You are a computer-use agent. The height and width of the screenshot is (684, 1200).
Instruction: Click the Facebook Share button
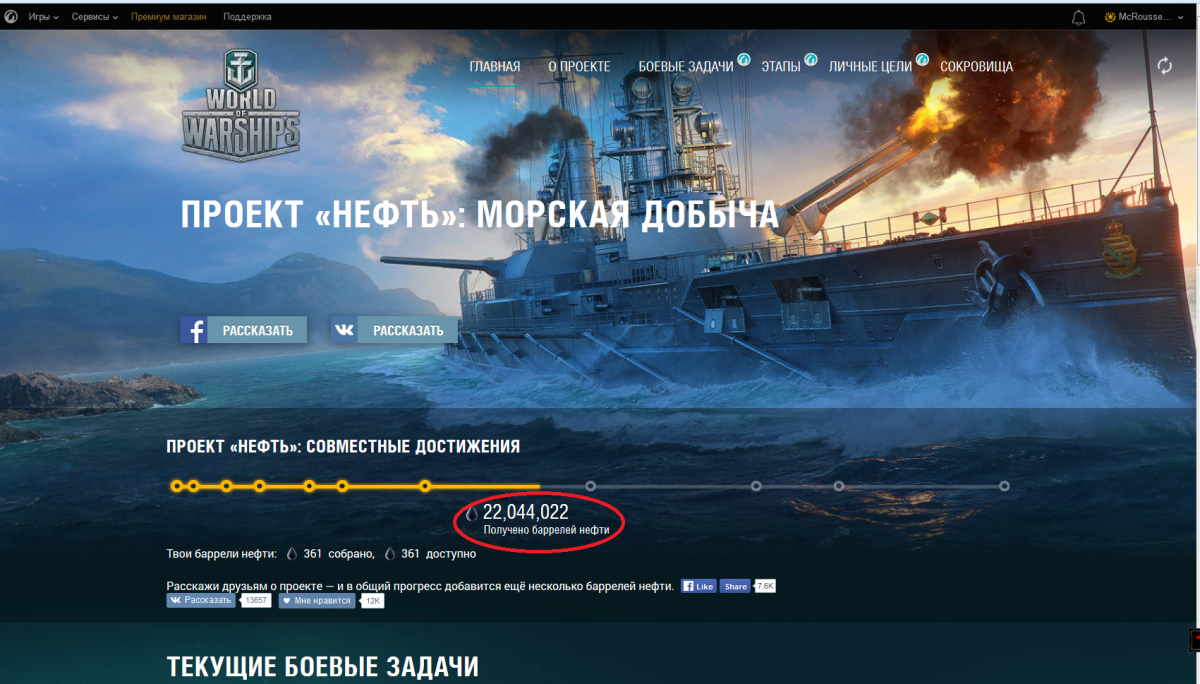735,586
